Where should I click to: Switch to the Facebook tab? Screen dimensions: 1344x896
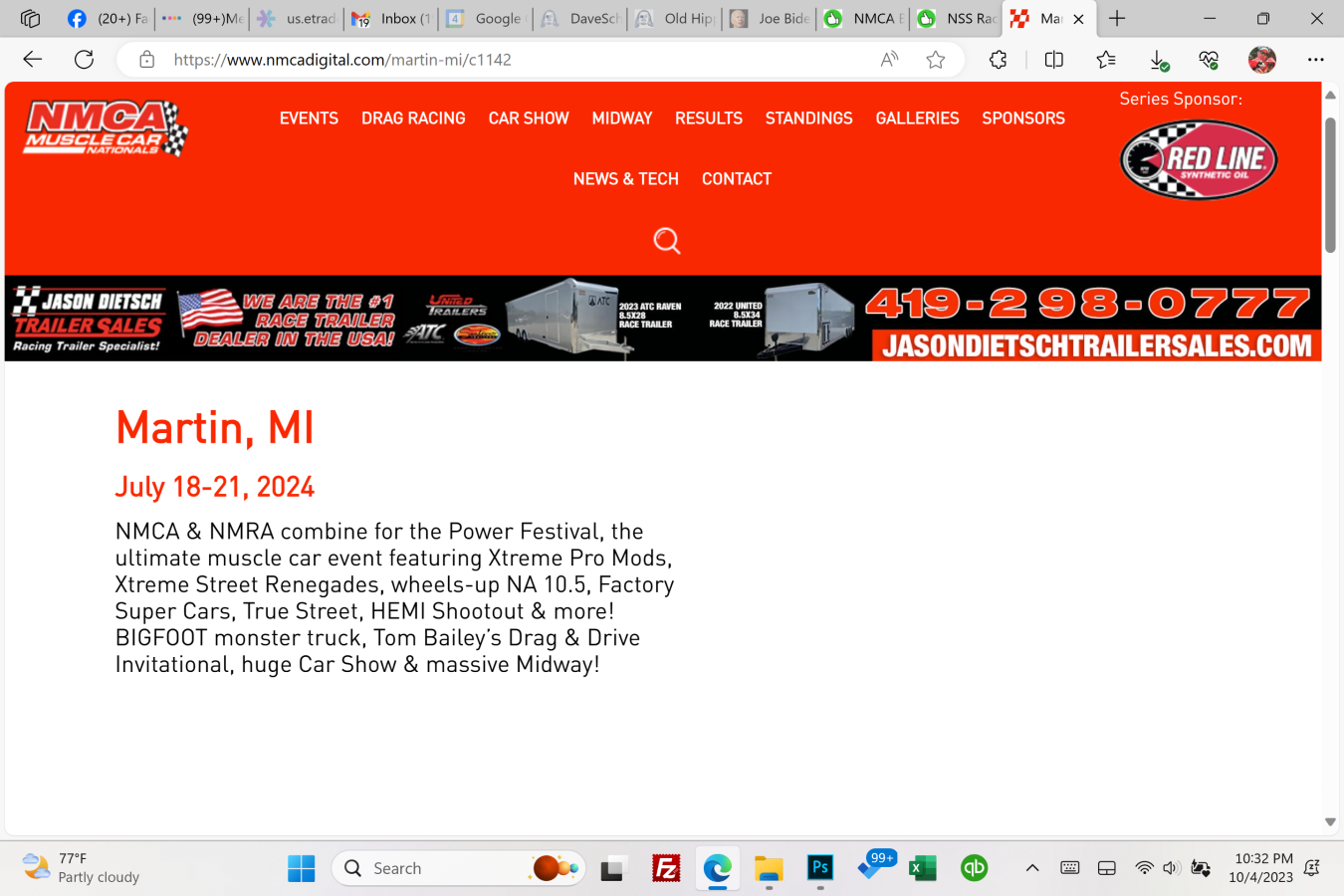108,18
